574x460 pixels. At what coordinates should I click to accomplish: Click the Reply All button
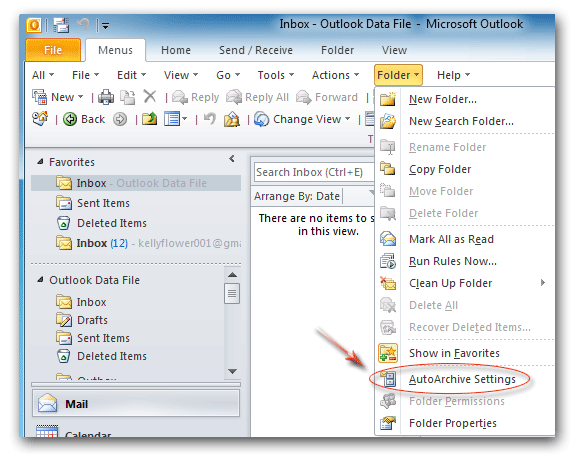[x=257, y=97]
